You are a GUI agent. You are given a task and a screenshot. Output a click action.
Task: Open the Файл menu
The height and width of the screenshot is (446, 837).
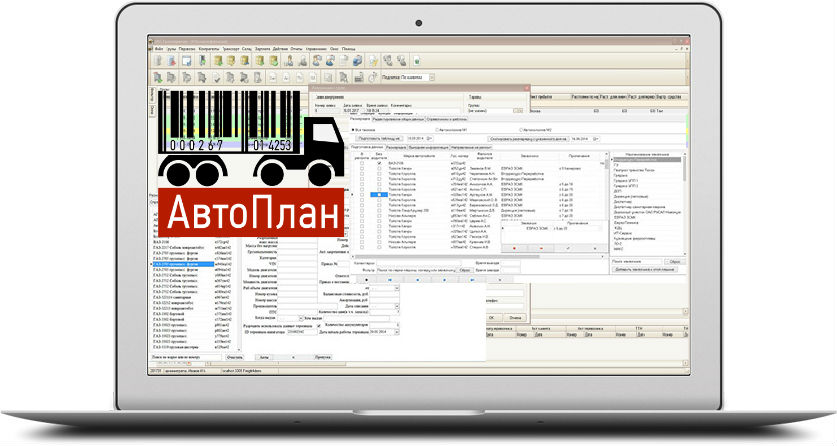coord(159,49)
